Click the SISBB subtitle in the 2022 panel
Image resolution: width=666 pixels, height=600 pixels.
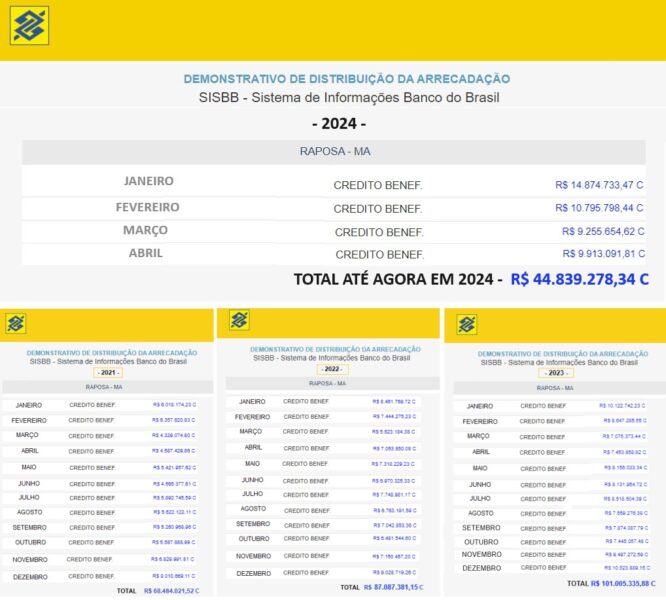331,358
